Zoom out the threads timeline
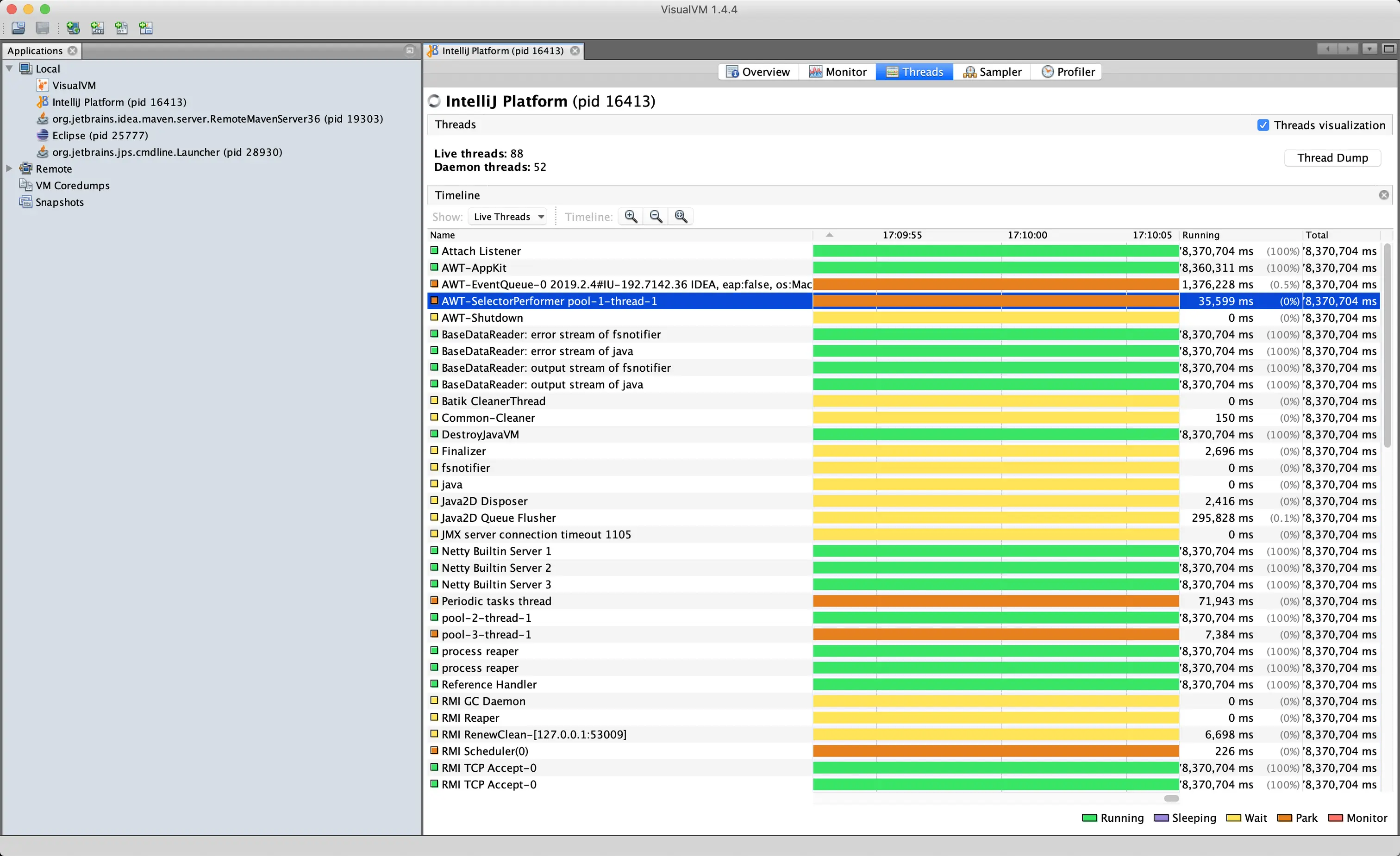Screen dimensions: 1400x856 pos(656,216)
